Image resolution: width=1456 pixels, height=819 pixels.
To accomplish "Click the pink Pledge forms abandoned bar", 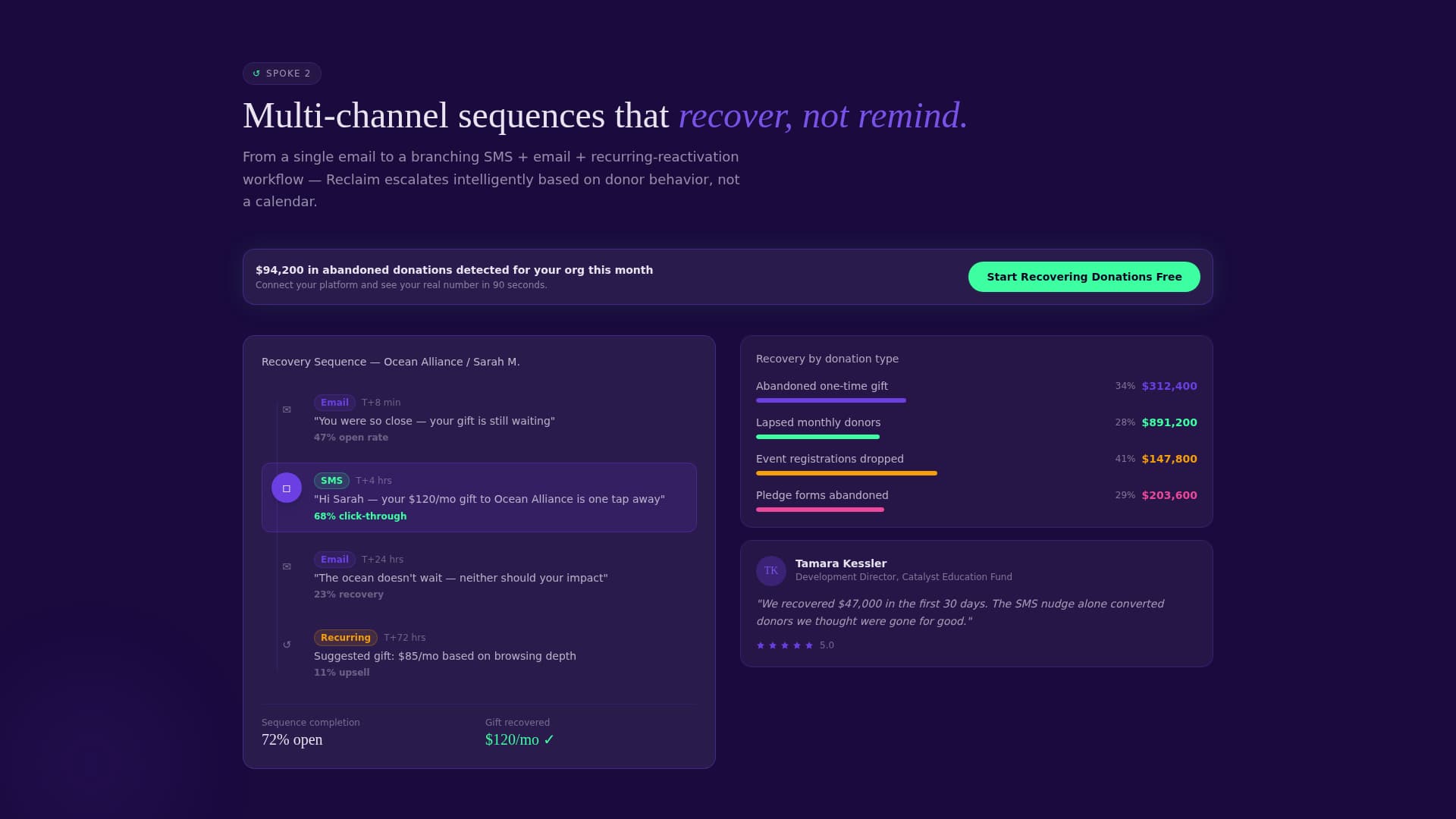I will point(820,510).
